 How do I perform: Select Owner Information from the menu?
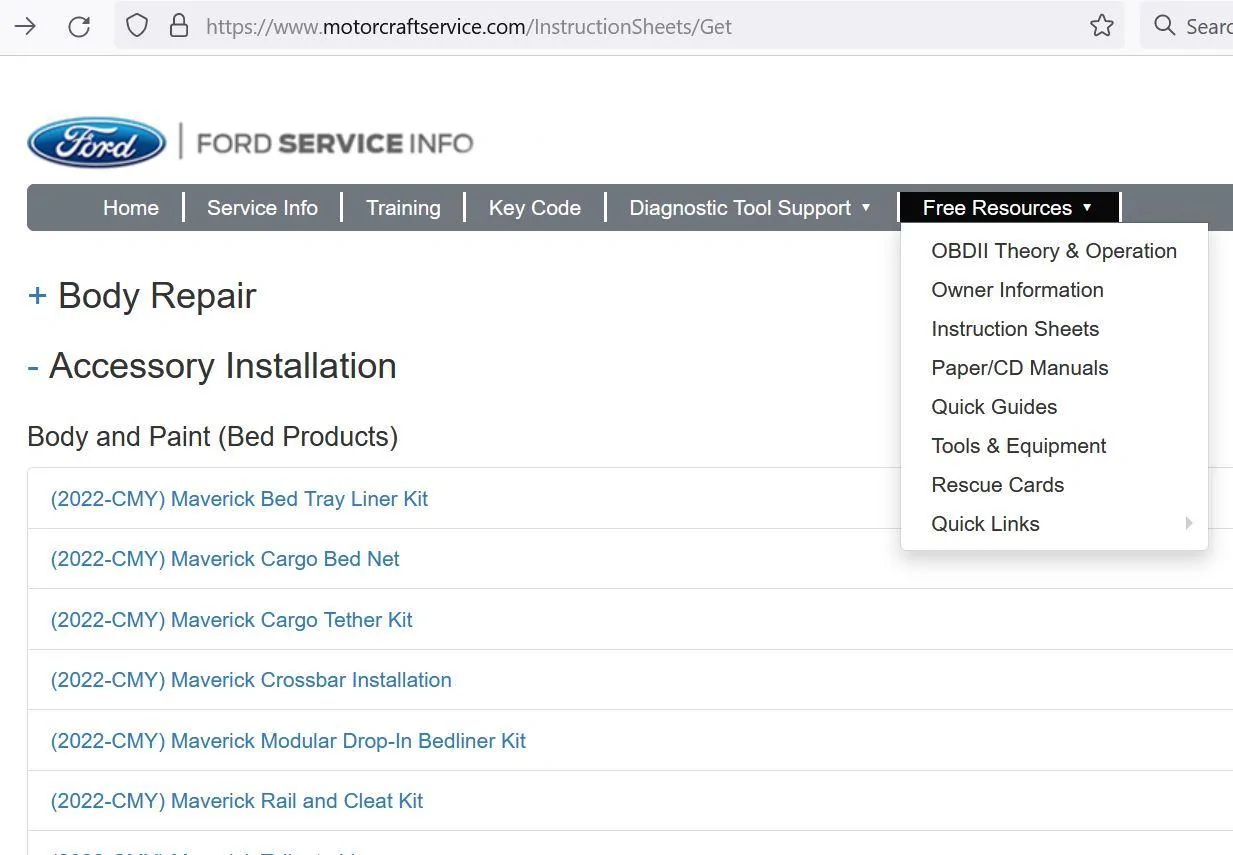click(1017, 290)
